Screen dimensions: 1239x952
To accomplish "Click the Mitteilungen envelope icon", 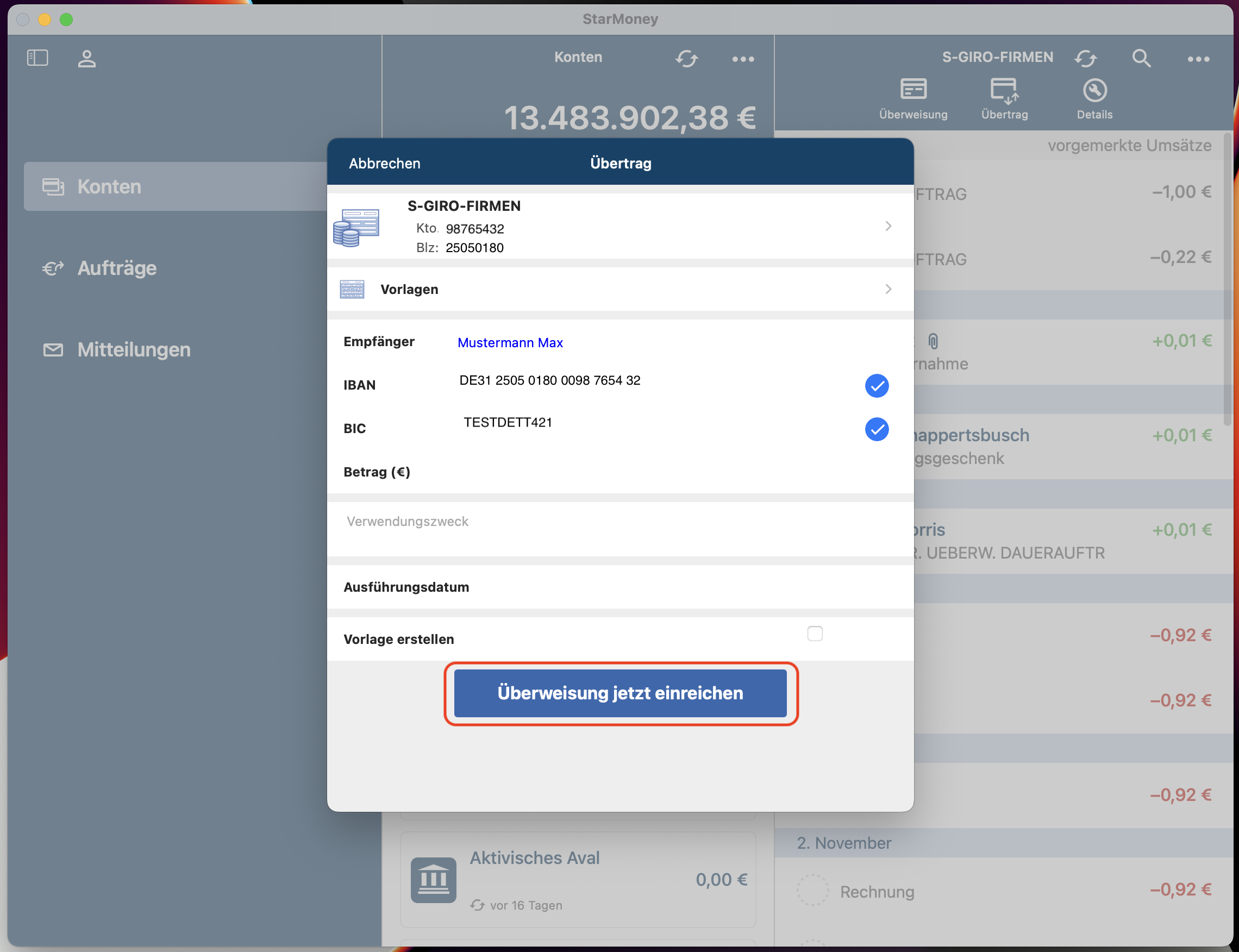I will 53,349.
